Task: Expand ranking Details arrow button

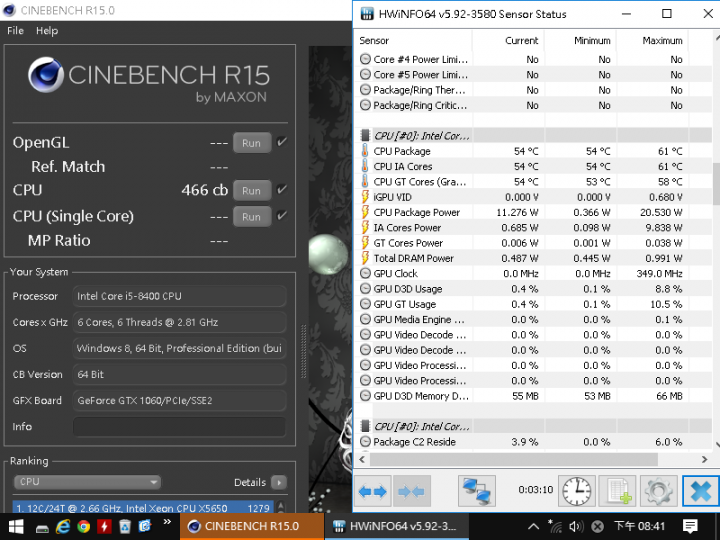Action: click(279, 482)
